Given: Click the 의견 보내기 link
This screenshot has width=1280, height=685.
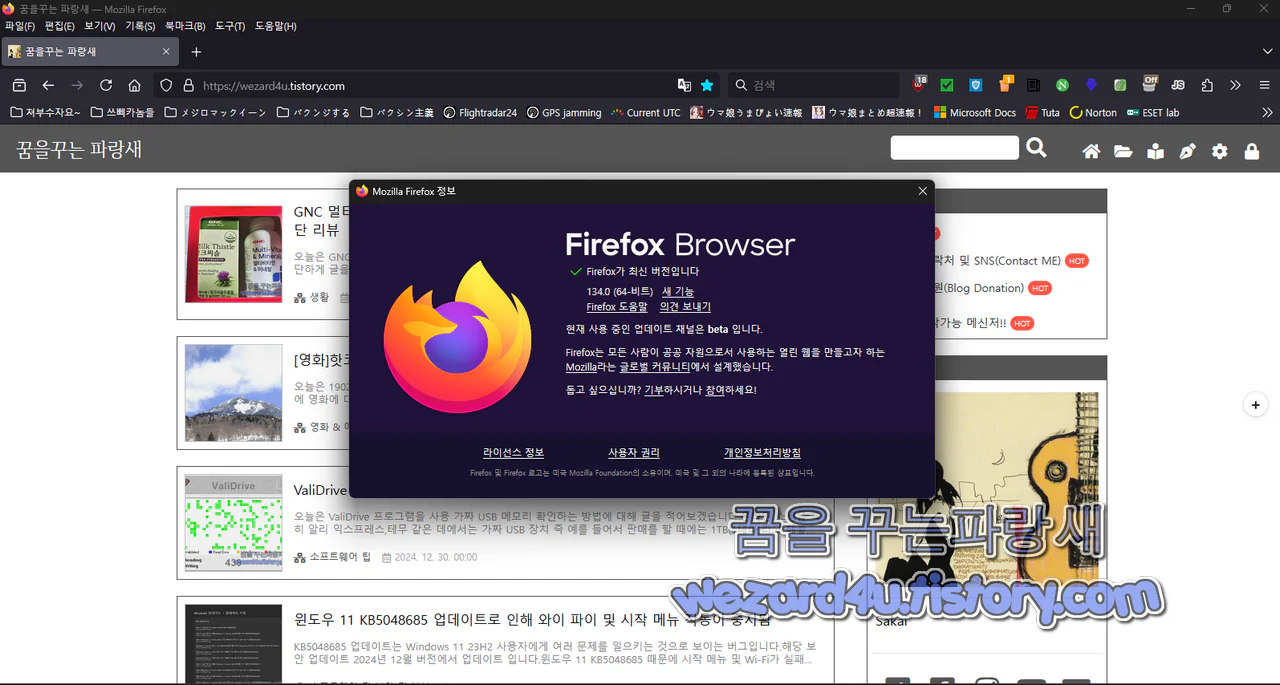Looking at the screenshot, I should click(685, 307).
